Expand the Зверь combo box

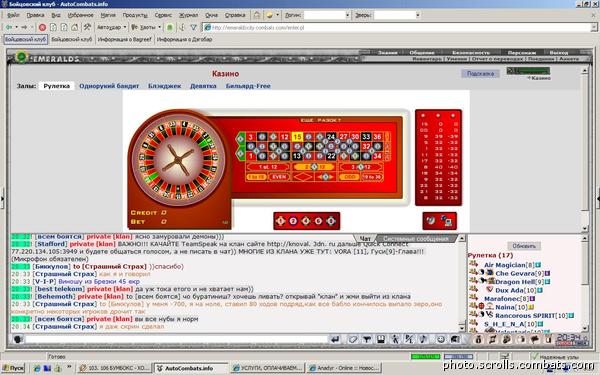(417, 15)
